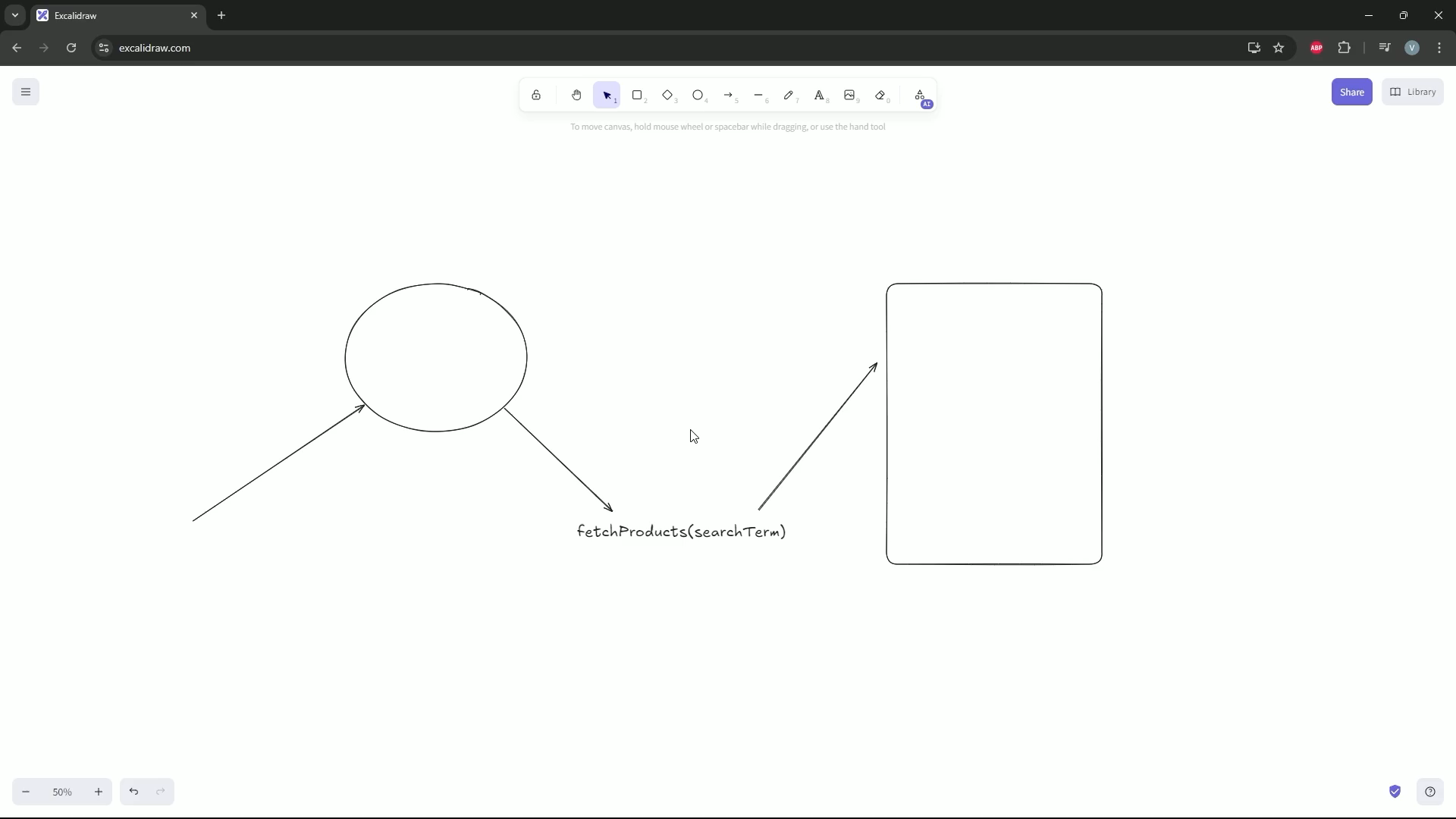The height and width of the screenshot is (819, 1456).
Task: Select the Arrow tool
Action: [728, 96]
